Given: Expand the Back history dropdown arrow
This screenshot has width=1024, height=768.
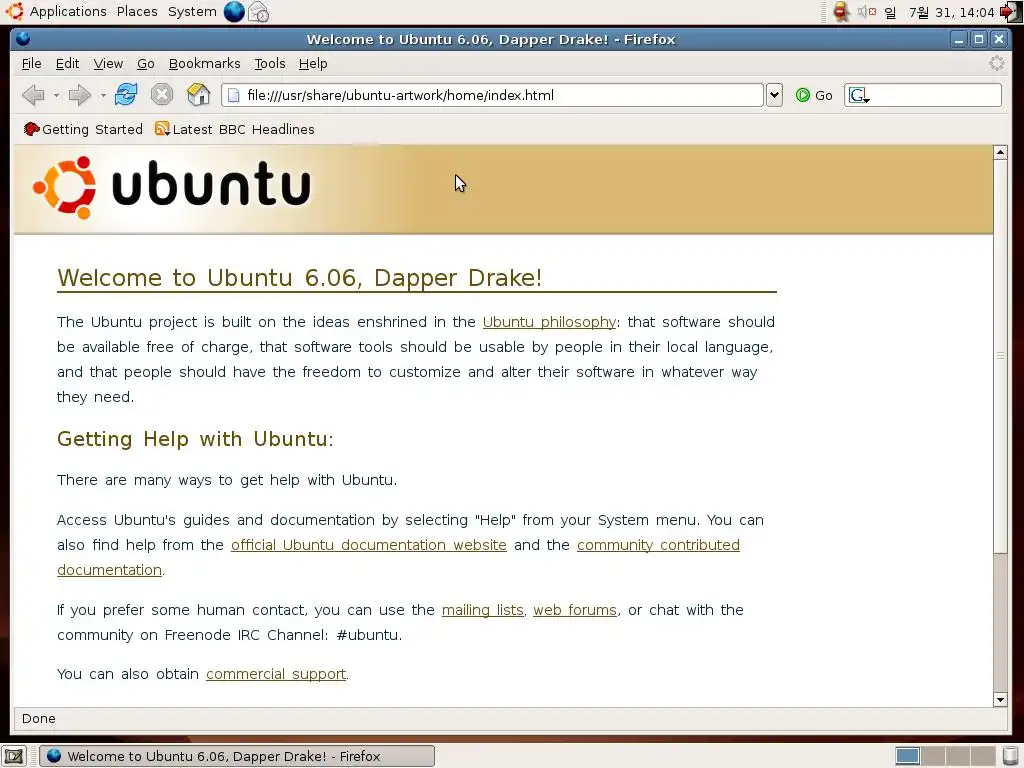Looking at the screenshot, I should 56,95.
